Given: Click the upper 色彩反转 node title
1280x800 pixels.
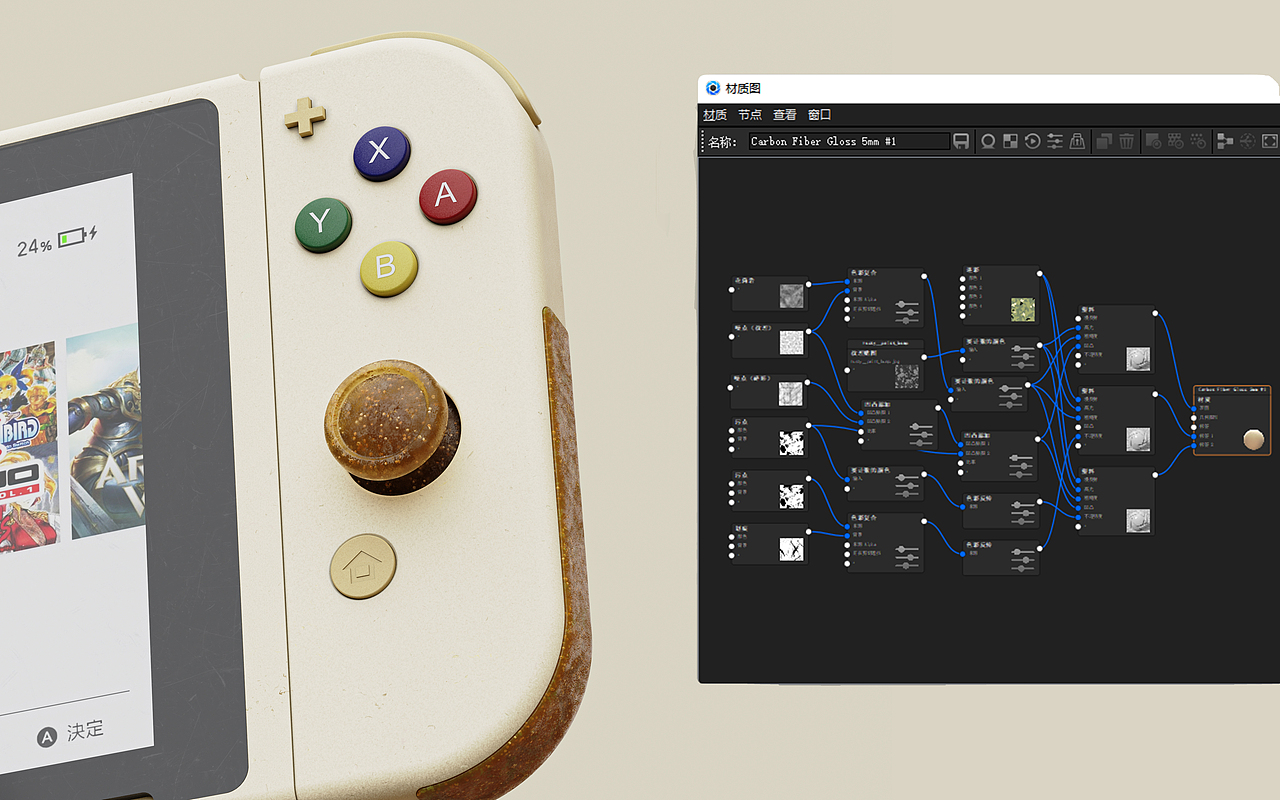Looking at the screenshot, I should (979, 498).
